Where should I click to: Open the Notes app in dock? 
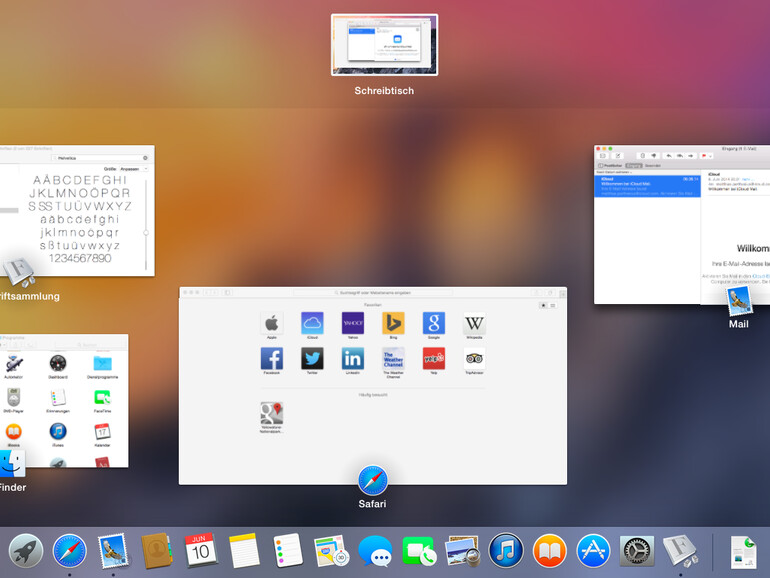(244, 551)
